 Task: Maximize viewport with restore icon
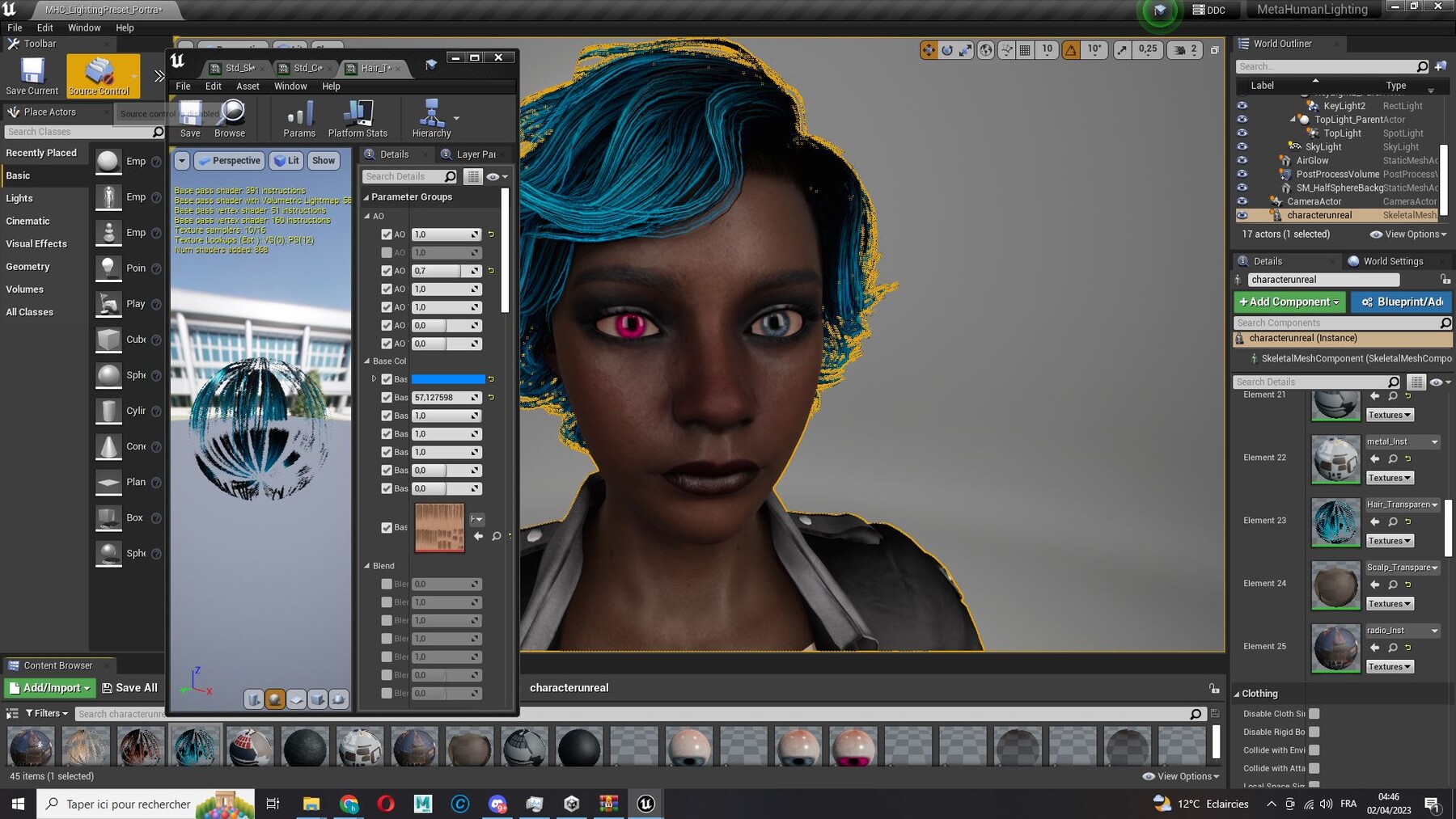click(1214, 50)
